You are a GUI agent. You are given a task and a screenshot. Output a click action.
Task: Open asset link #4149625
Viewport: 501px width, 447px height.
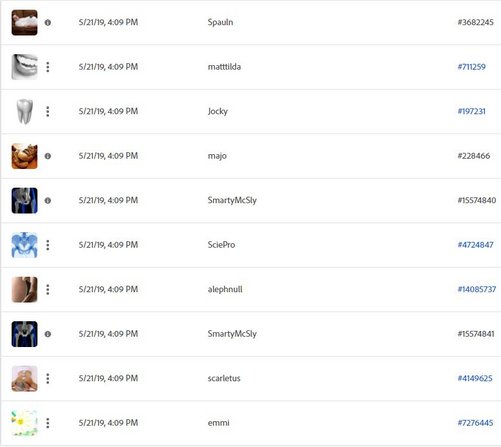click(x=475, y=378)
